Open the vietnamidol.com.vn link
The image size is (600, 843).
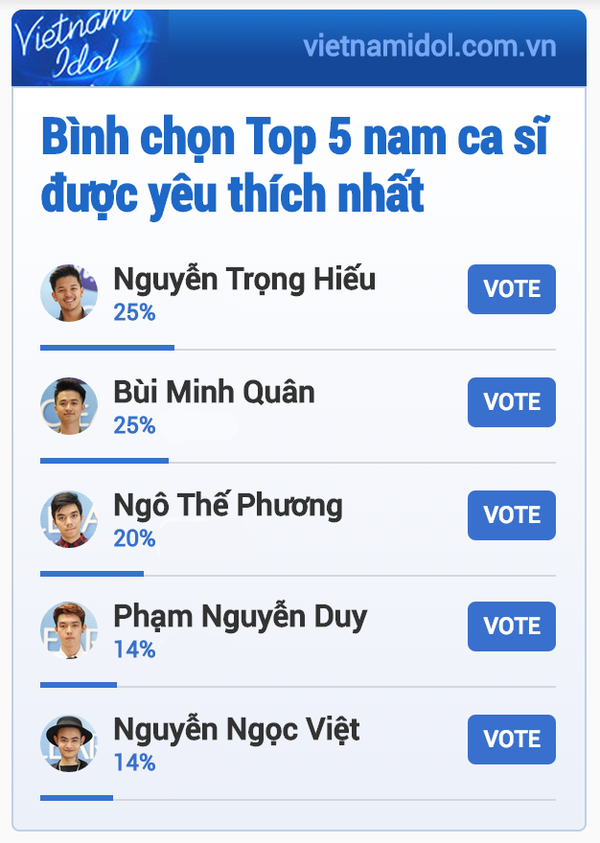(430, 46)
